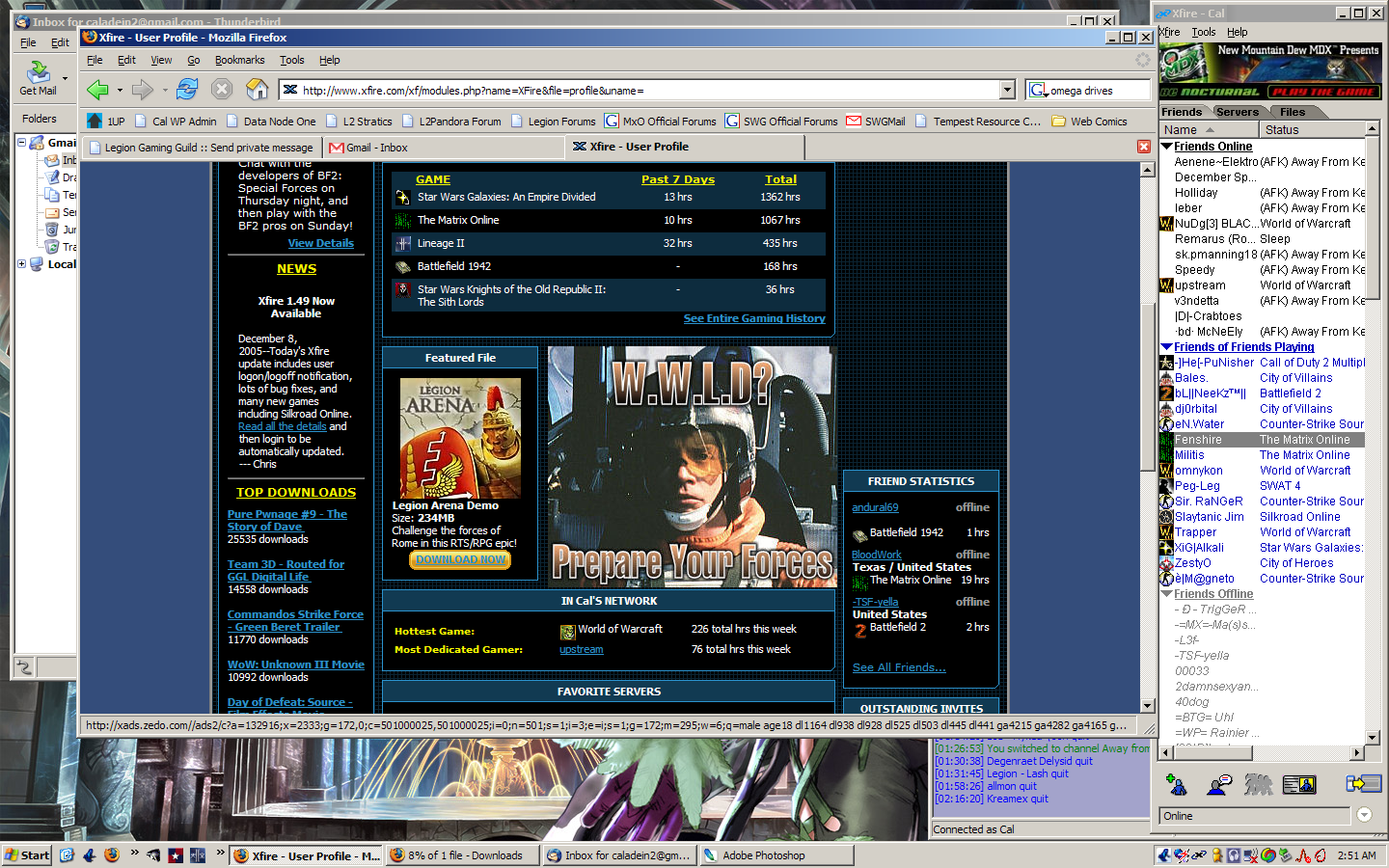
Task: Open chat with the speech bubble user icon
Action: [x=1218, y=784]
